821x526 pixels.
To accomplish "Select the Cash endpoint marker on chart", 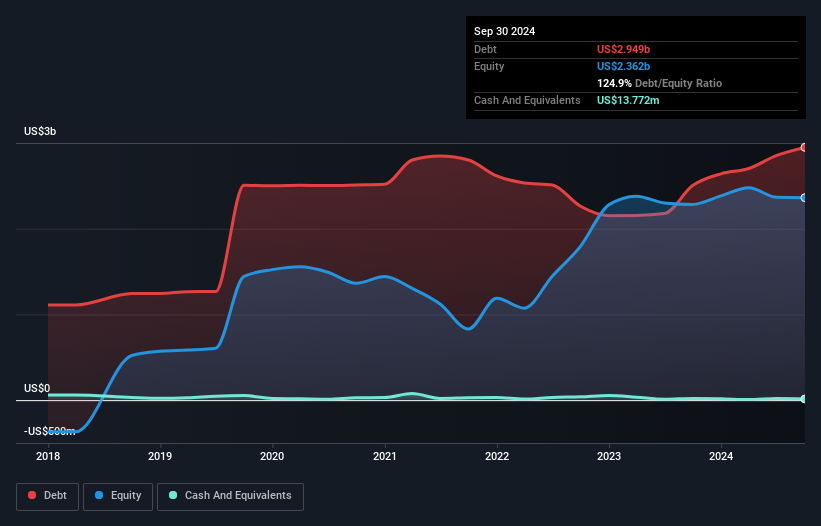I will point(804,399).
